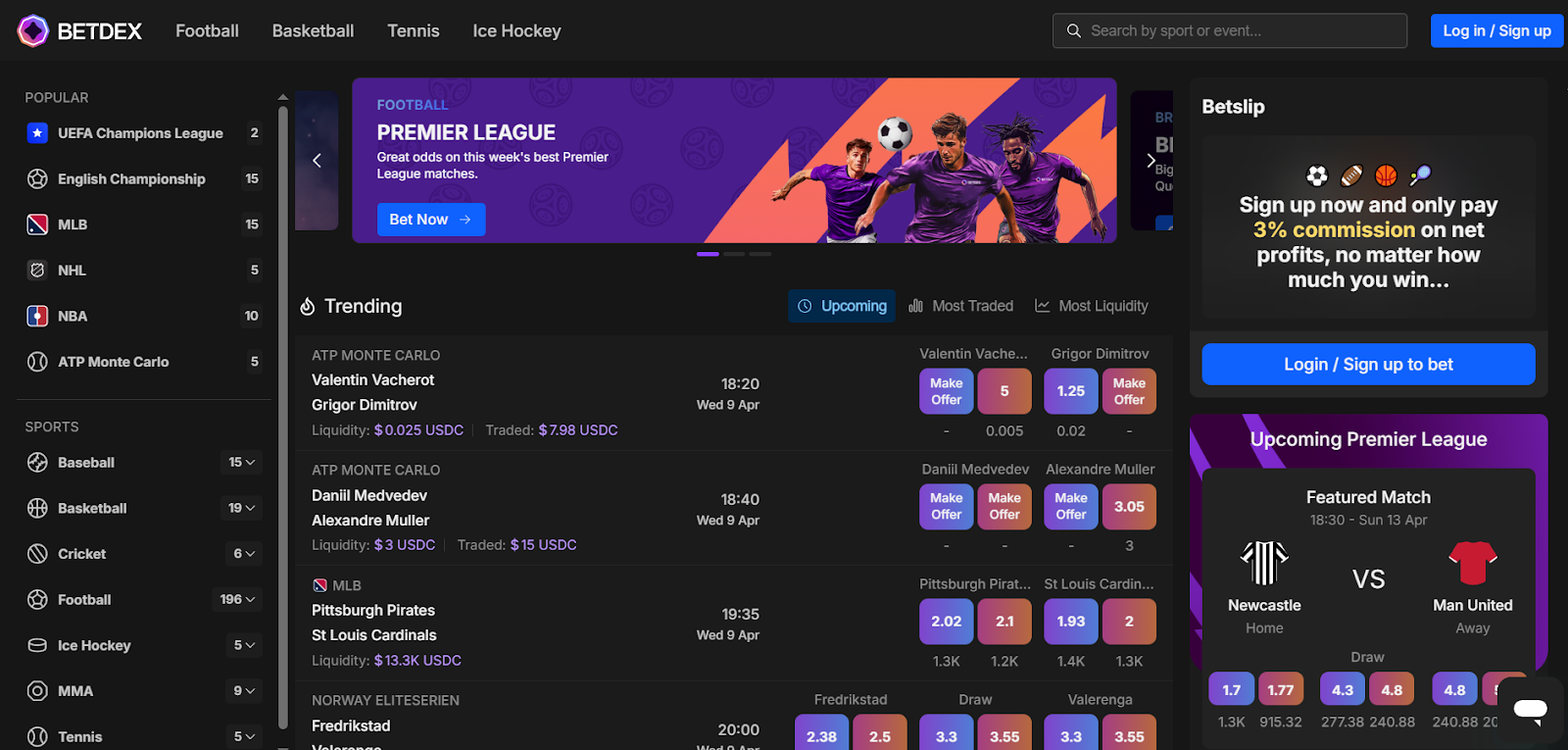Go to previous banner with left arrow
Screen dimensions: 1568x750
point(317,161)
